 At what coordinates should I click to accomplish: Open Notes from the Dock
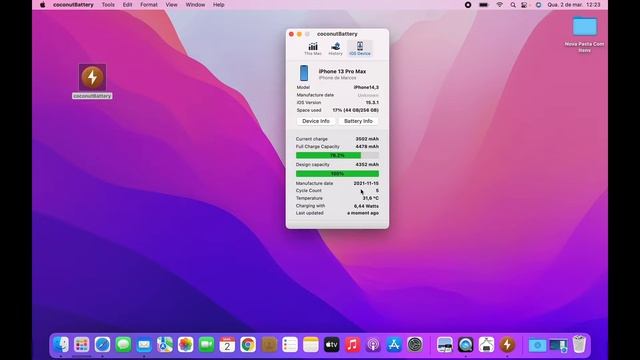pyautogui.click(x=311, y=345)
